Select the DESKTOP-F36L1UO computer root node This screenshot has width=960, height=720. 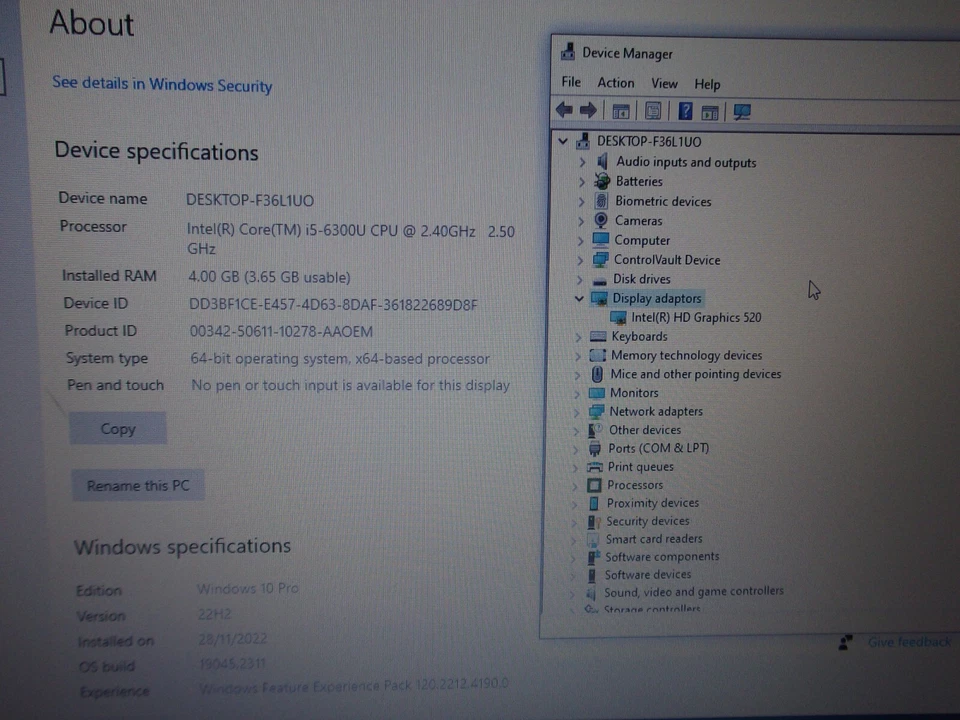(648, 141)
